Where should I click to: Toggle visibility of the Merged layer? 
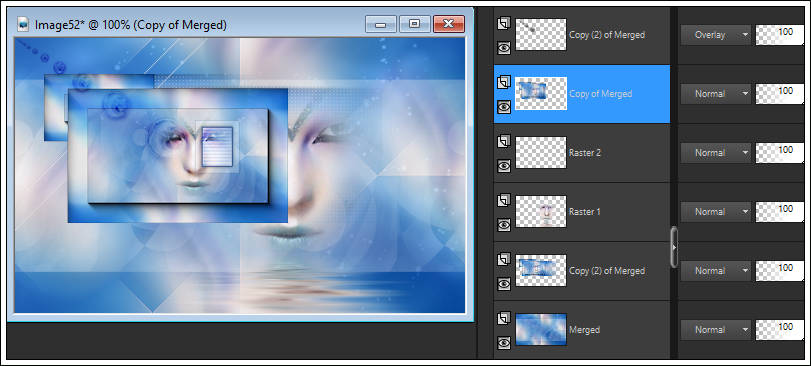point(504,342)
